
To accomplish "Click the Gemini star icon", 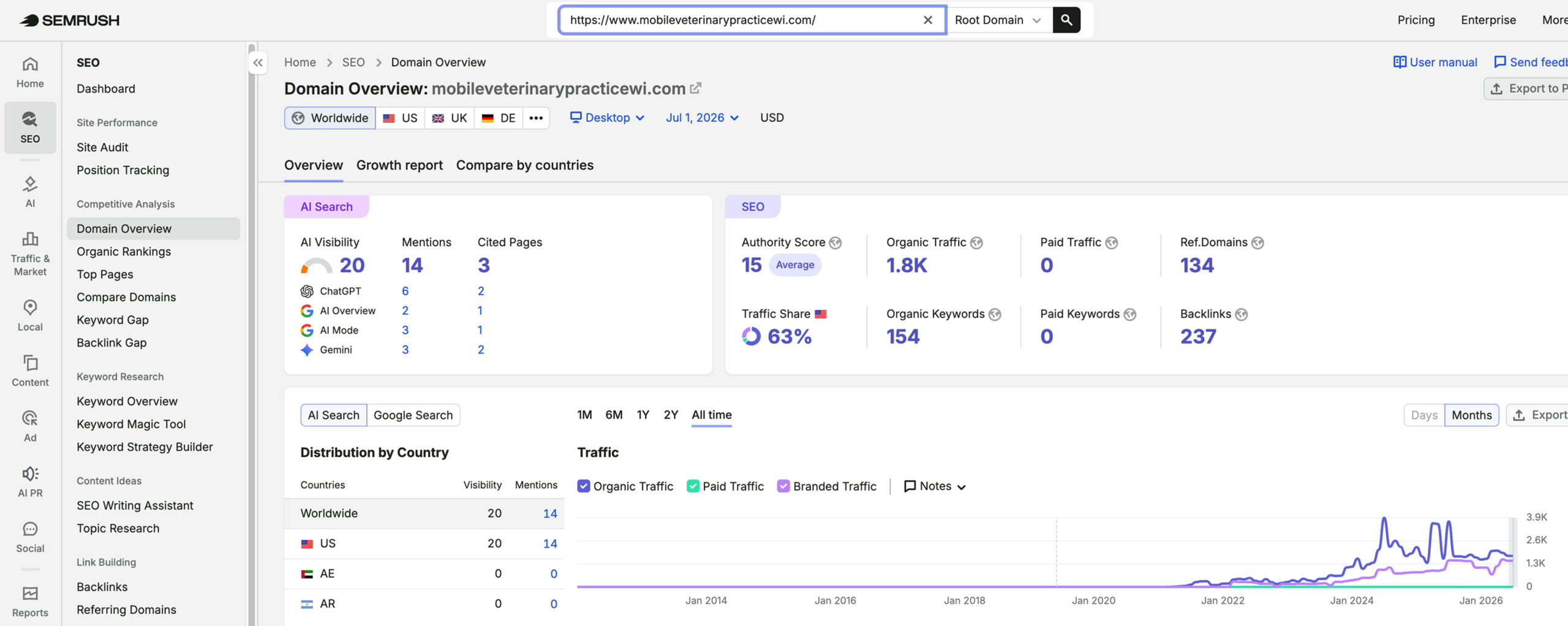I will point(307,350).
